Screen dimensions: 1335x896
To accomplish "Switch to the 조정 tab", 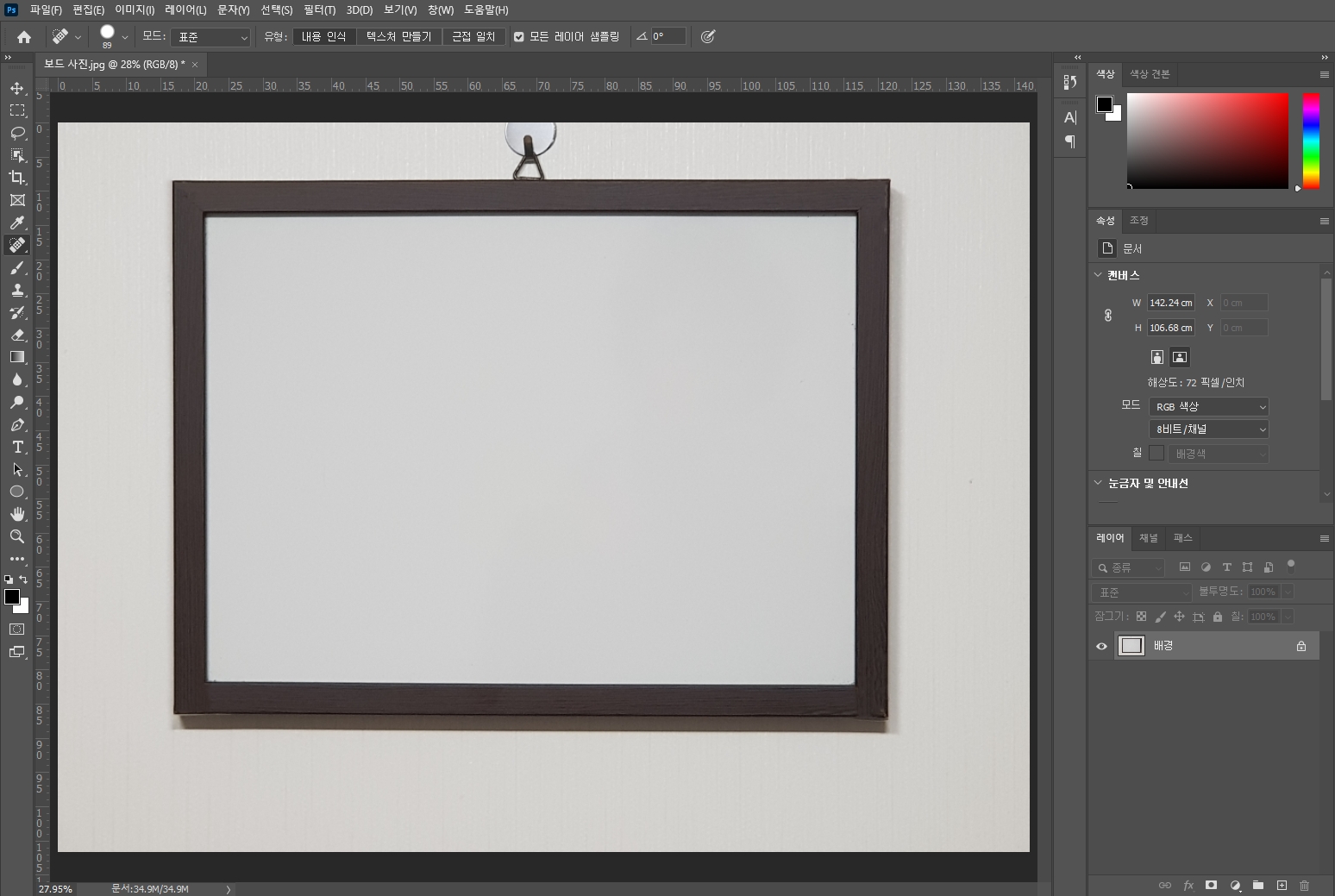I will [1139, 221].
